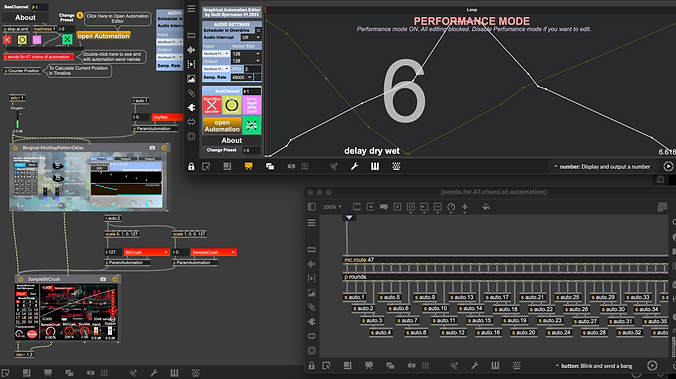Open the wrench debug icon in automation editor

click(x=354, y=166)
